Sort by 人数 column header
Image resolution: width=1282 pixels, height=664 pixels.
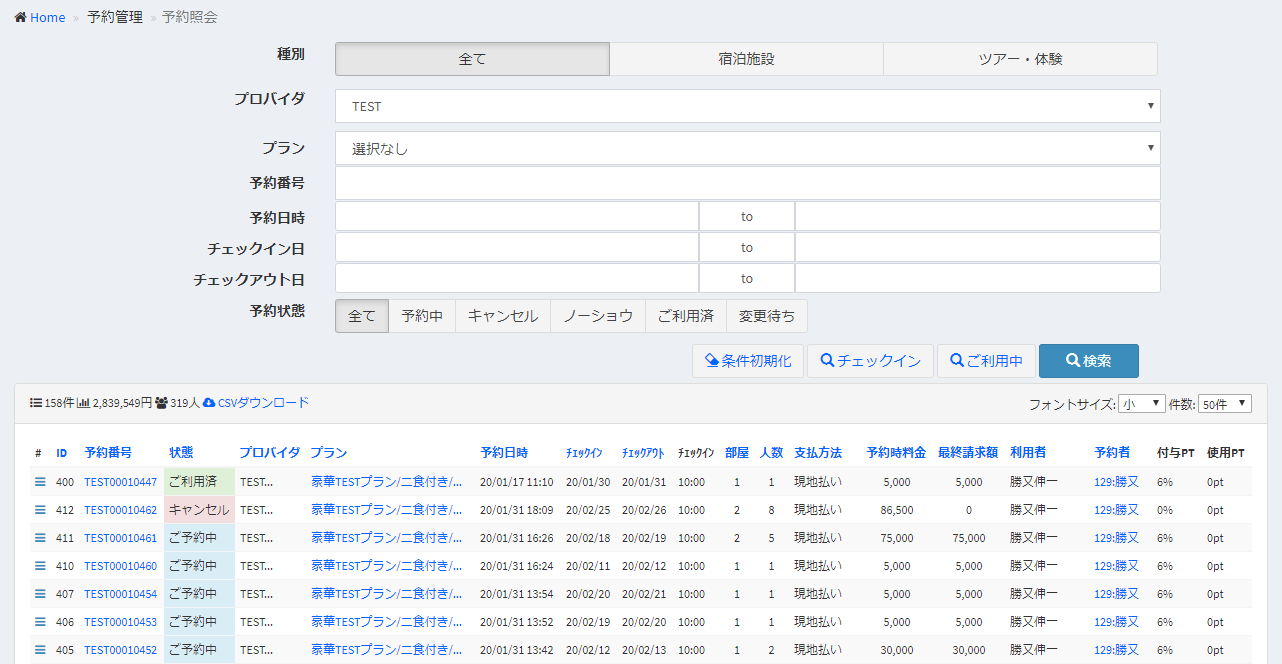coord(771,453)
